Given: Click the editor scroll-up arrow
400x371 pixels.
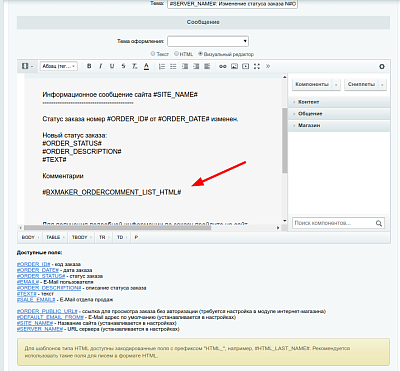Looking at the screenshot, I should point(284,77).
